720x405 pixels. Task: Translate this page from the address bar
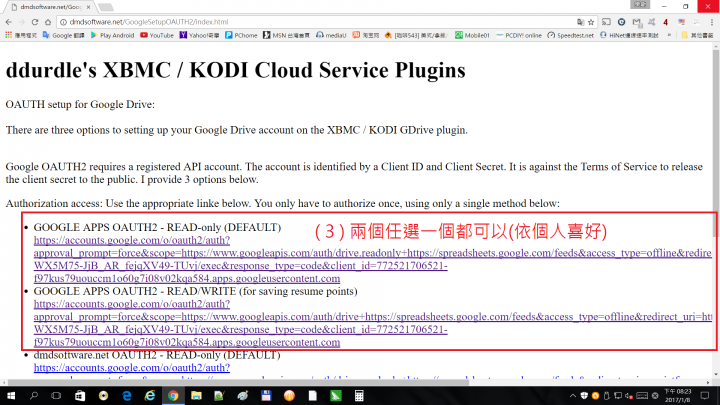point(580,22)
